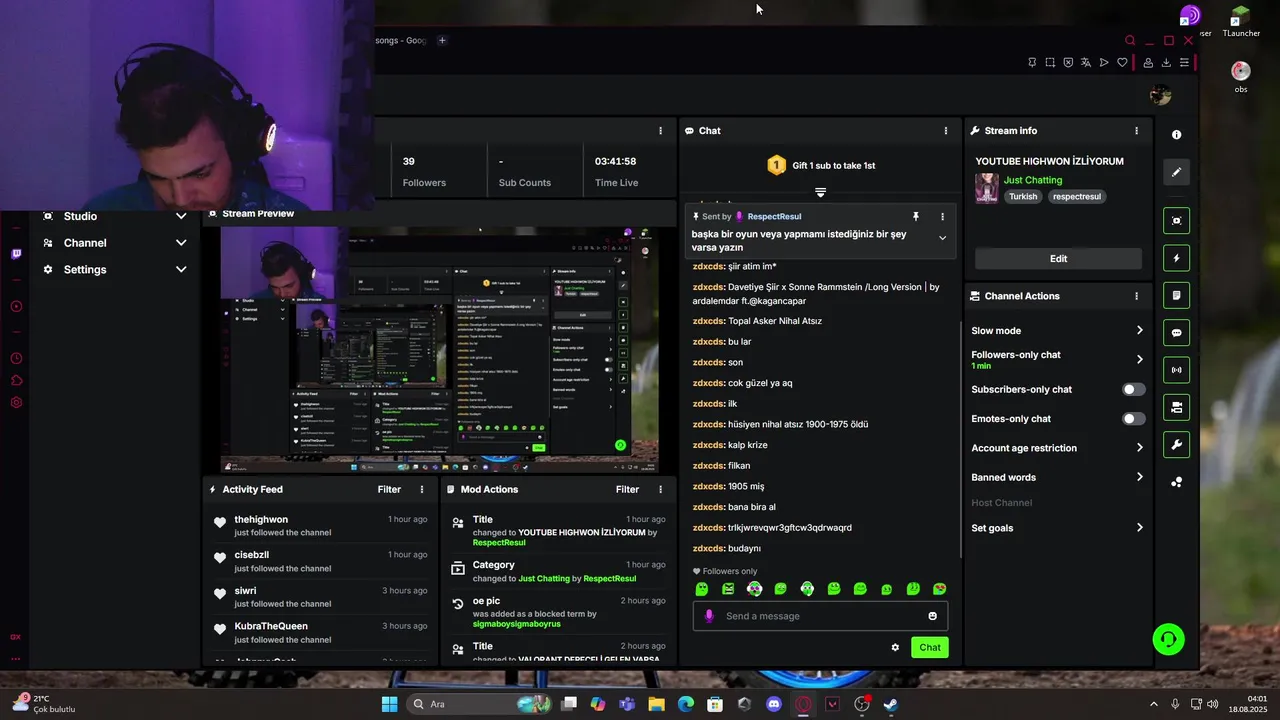Click the chat panel scrollbar

(x=959, y=440)
